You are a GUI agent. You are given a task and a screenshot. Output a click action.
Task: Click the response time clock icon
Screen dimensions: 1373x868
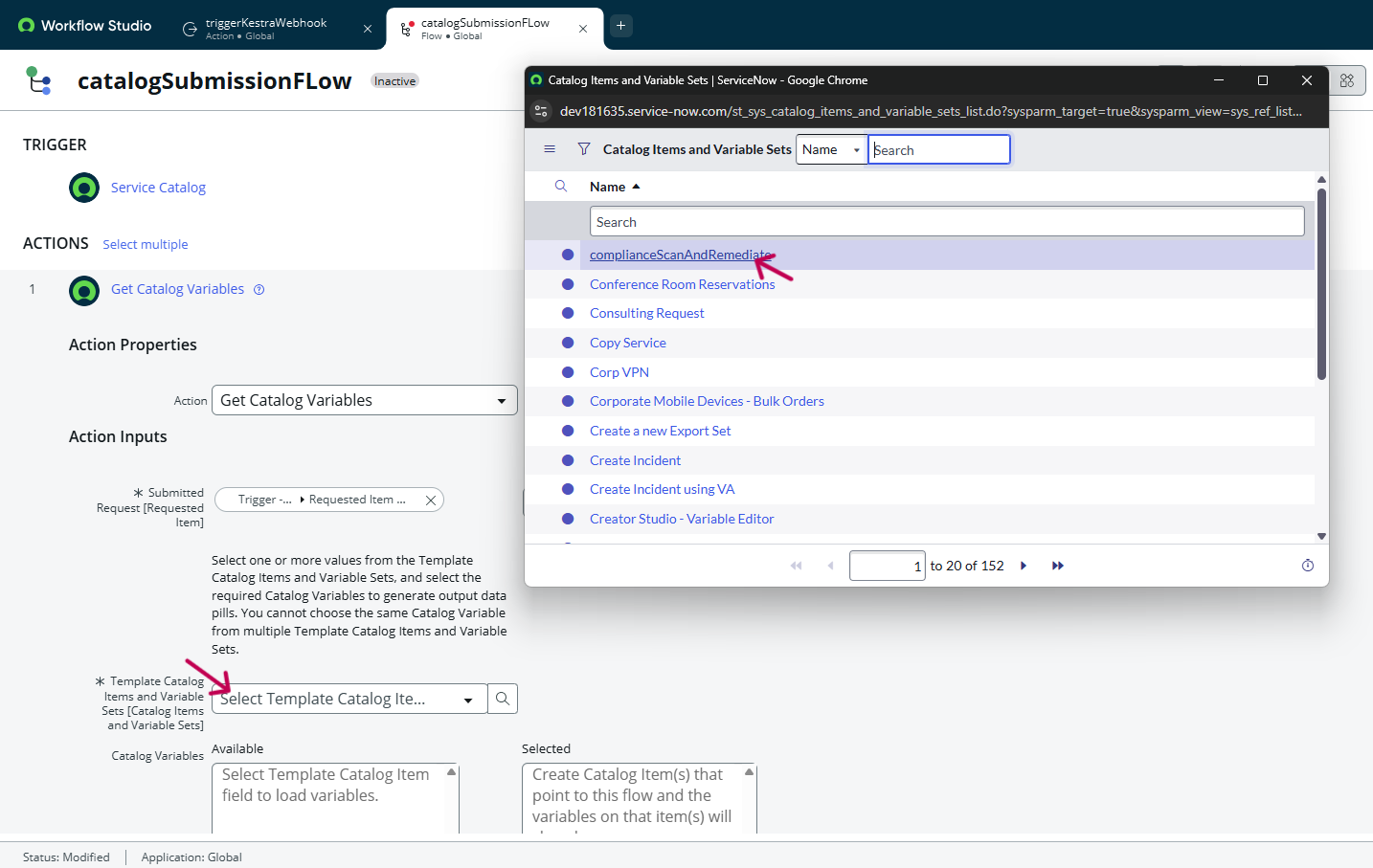pos(1308,566)
